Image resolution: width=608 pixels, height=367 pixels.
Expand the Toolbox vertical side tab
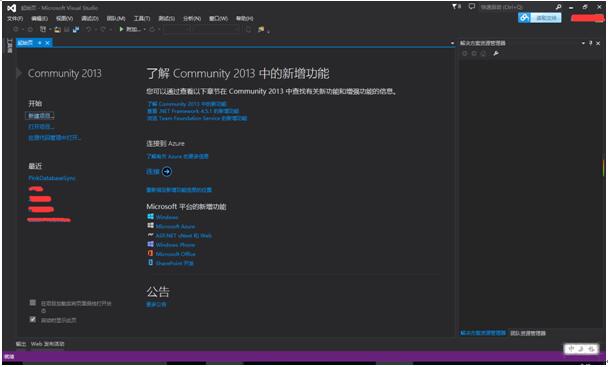tap(10, 45)
